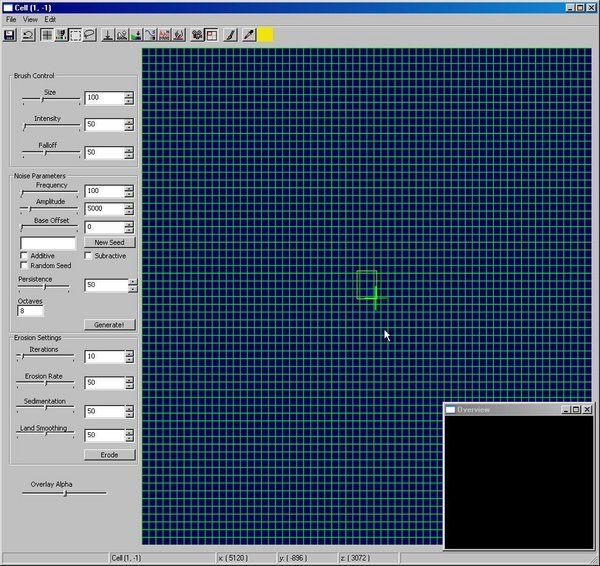Click the Sedimentation slider

[x=45, y=408]
